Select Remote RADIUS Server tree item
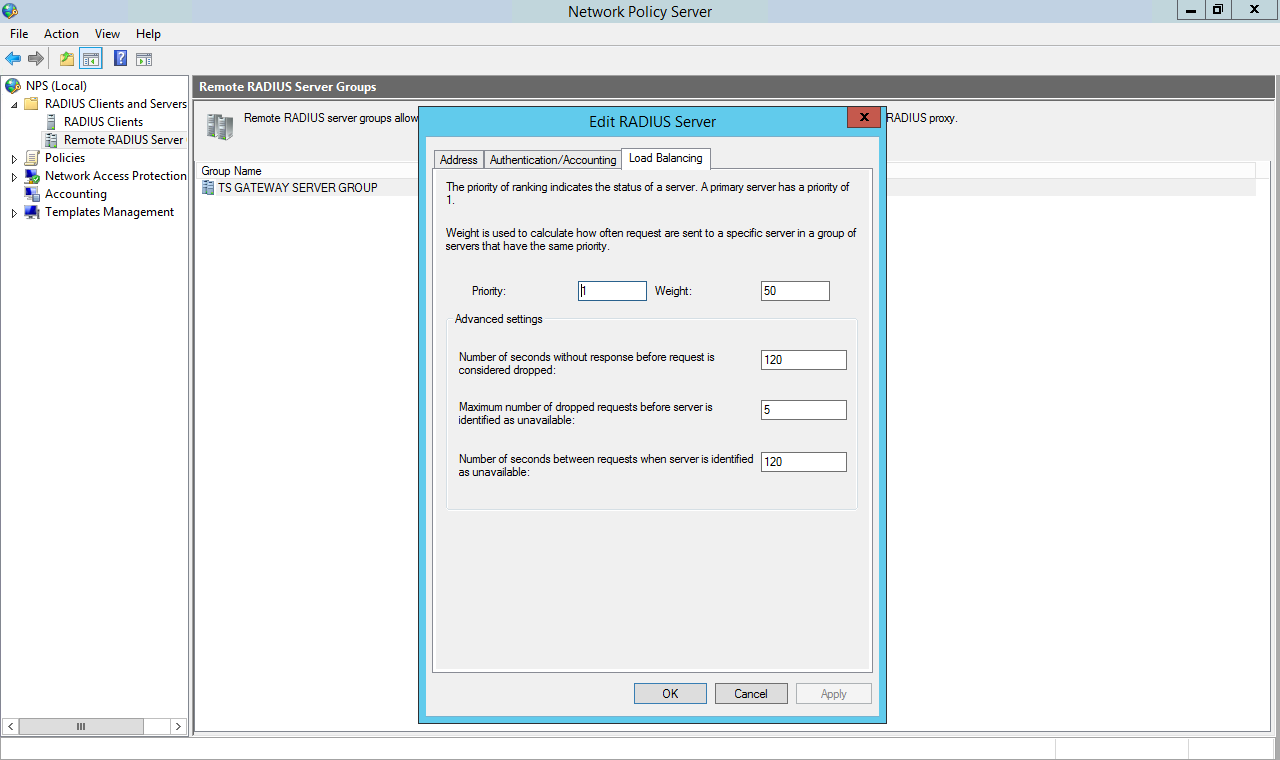Viewport: 1280px width, 760px height. [124, 140]
